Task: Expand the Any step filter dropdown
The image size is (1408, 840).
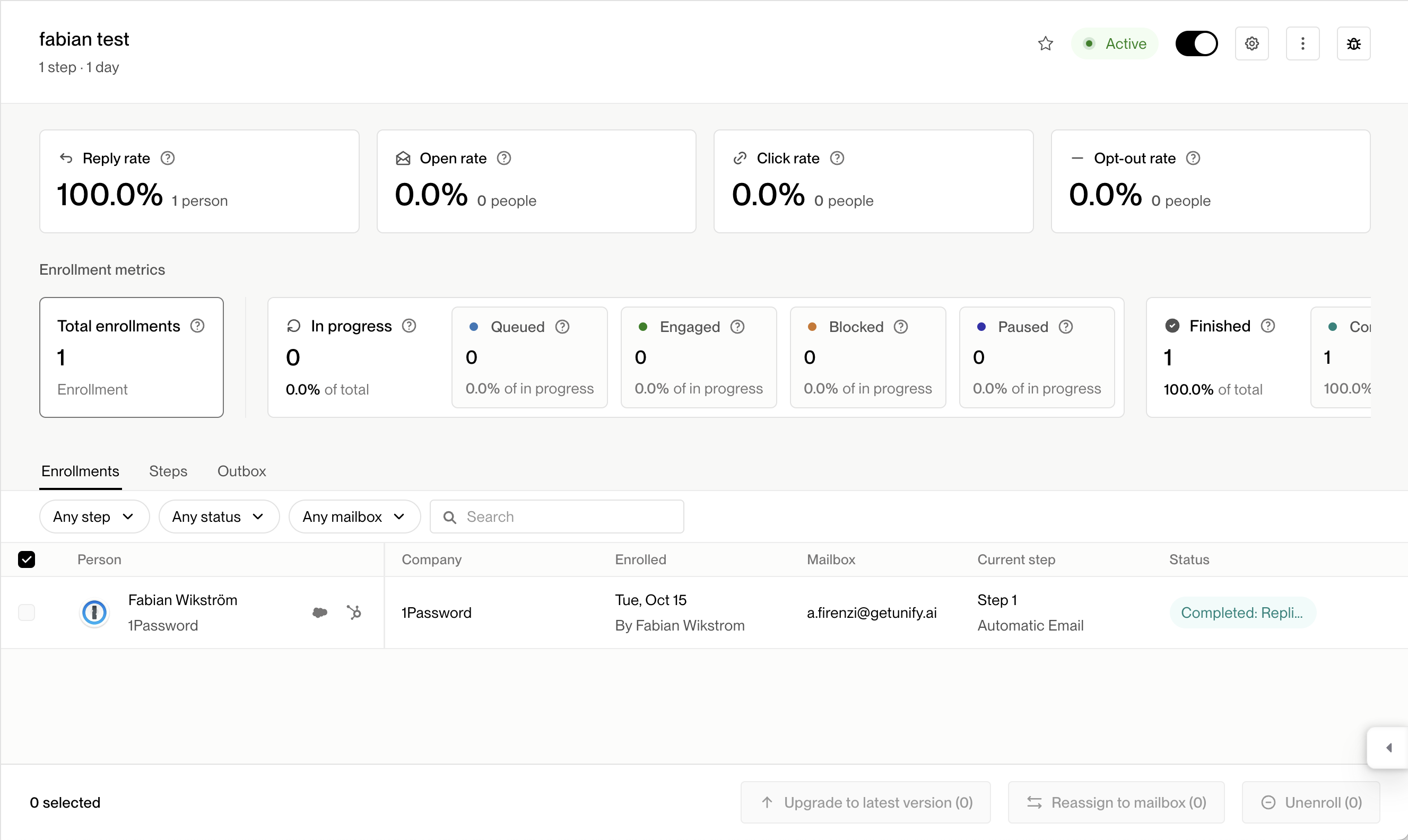Action: tap(94, 516)
